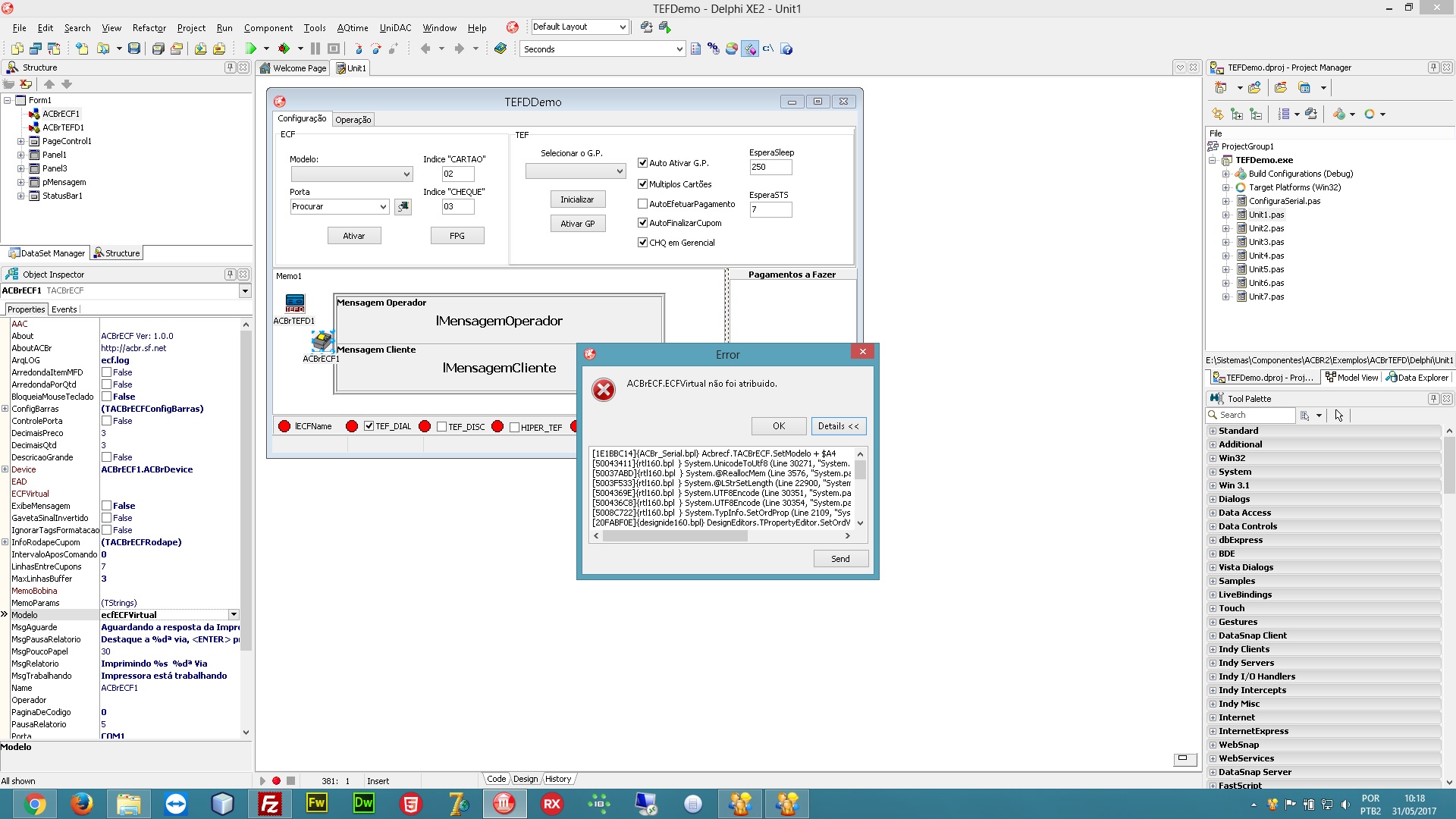Expand Unit1.pas node in Project Manager
This screenshot has width=1456, height=819.
tap(1225, 215)
